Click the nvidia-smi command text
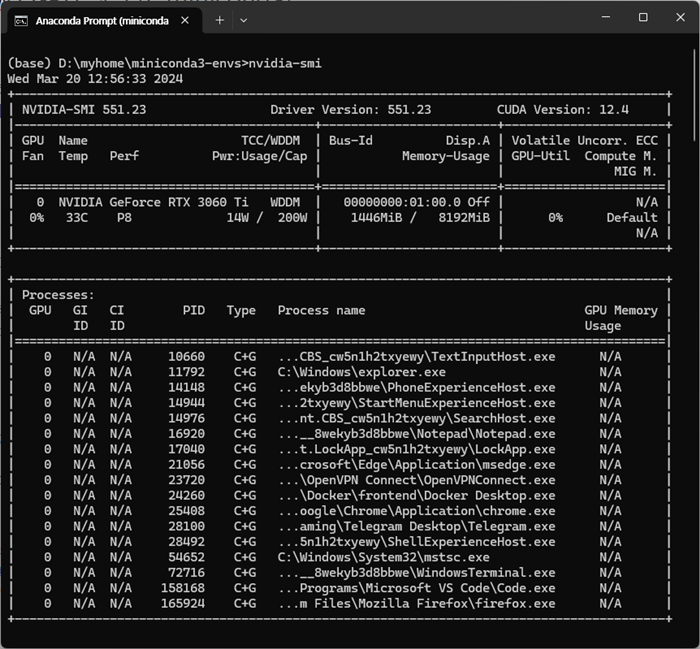700x649 pixels. click(x=285, y=63)
